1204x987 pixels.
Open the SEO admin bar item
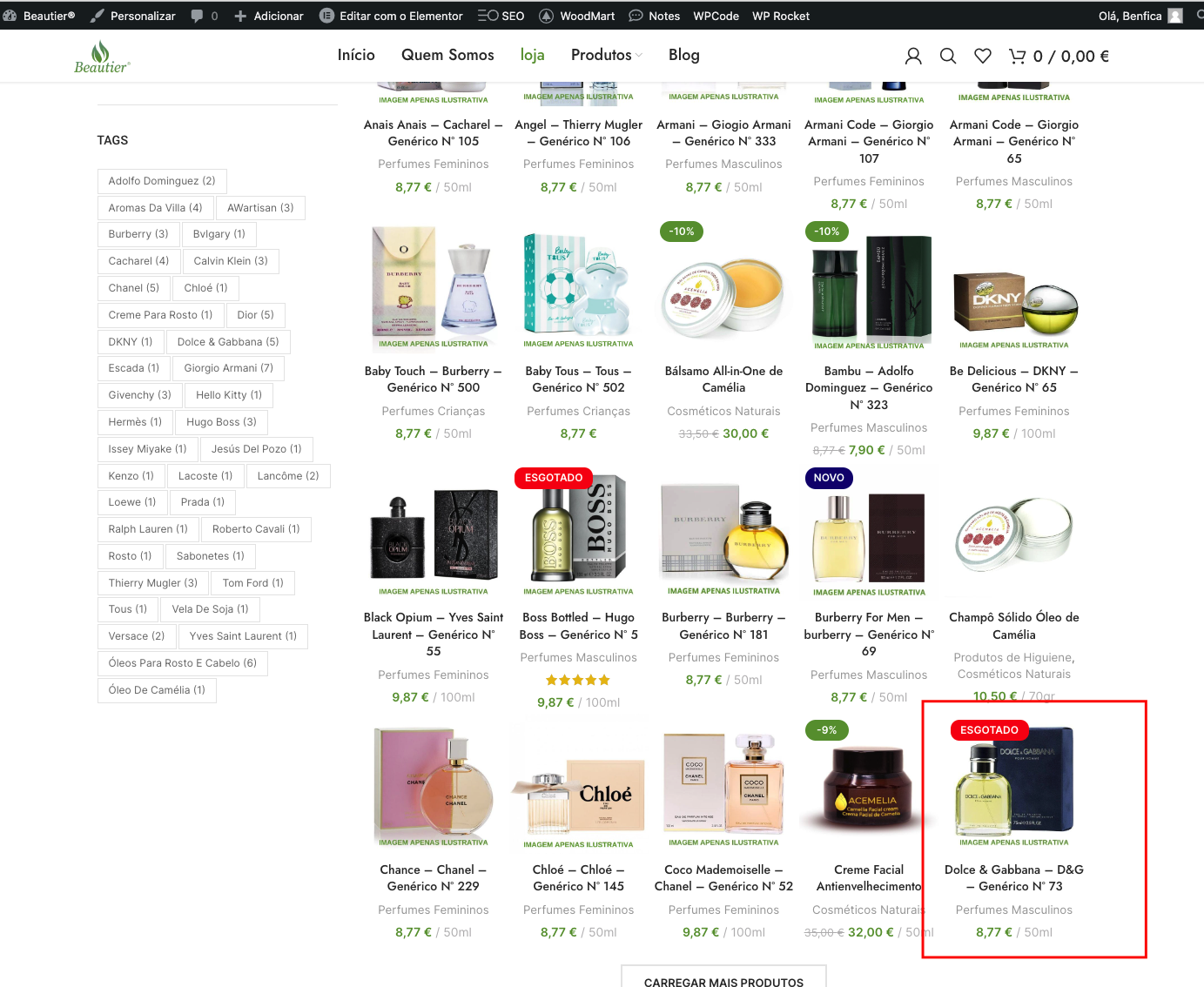pyautogui.click(x=501, y=16)
